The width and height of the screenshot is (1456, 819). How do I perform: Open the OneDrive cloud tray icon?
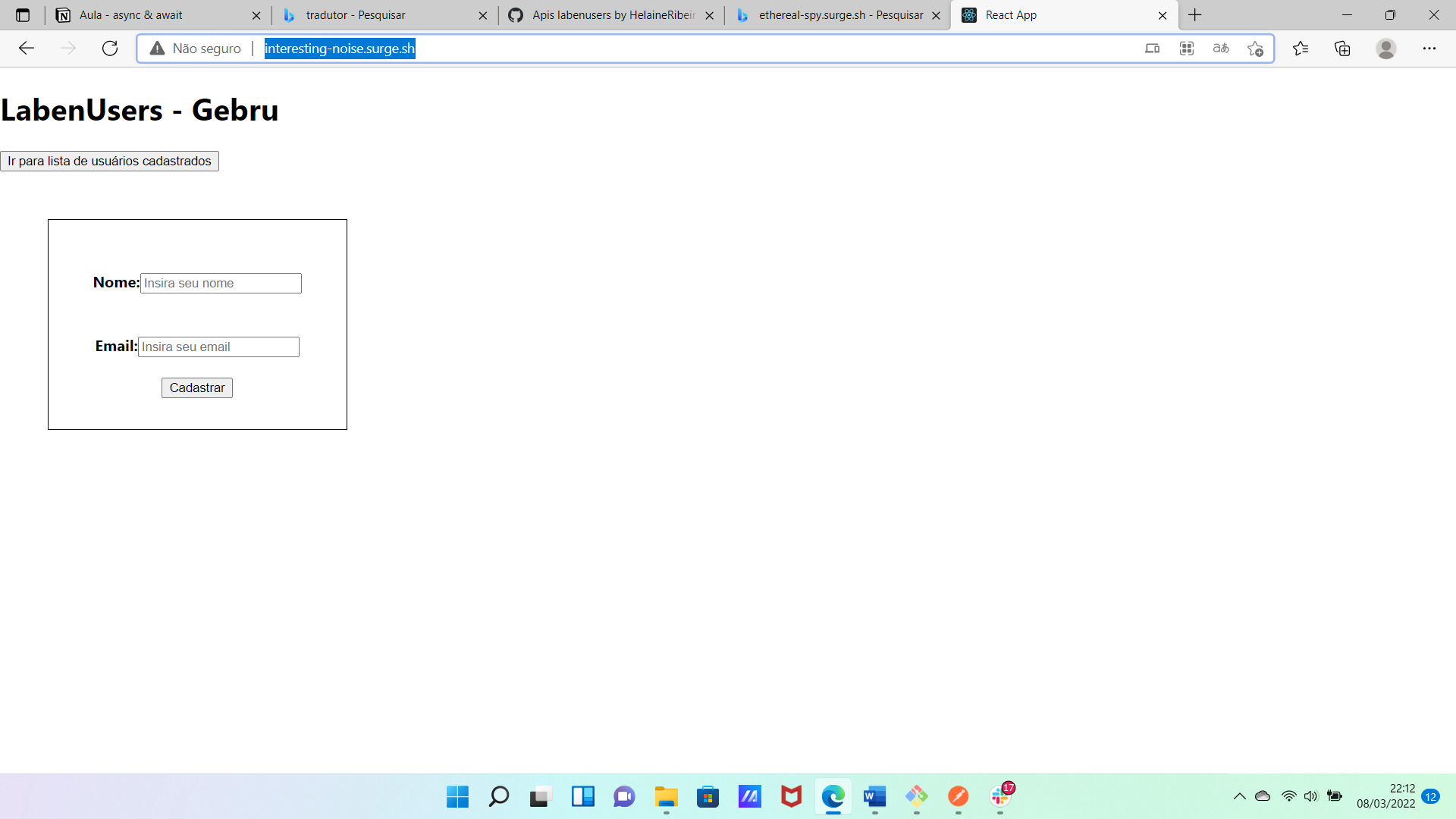1263,796
